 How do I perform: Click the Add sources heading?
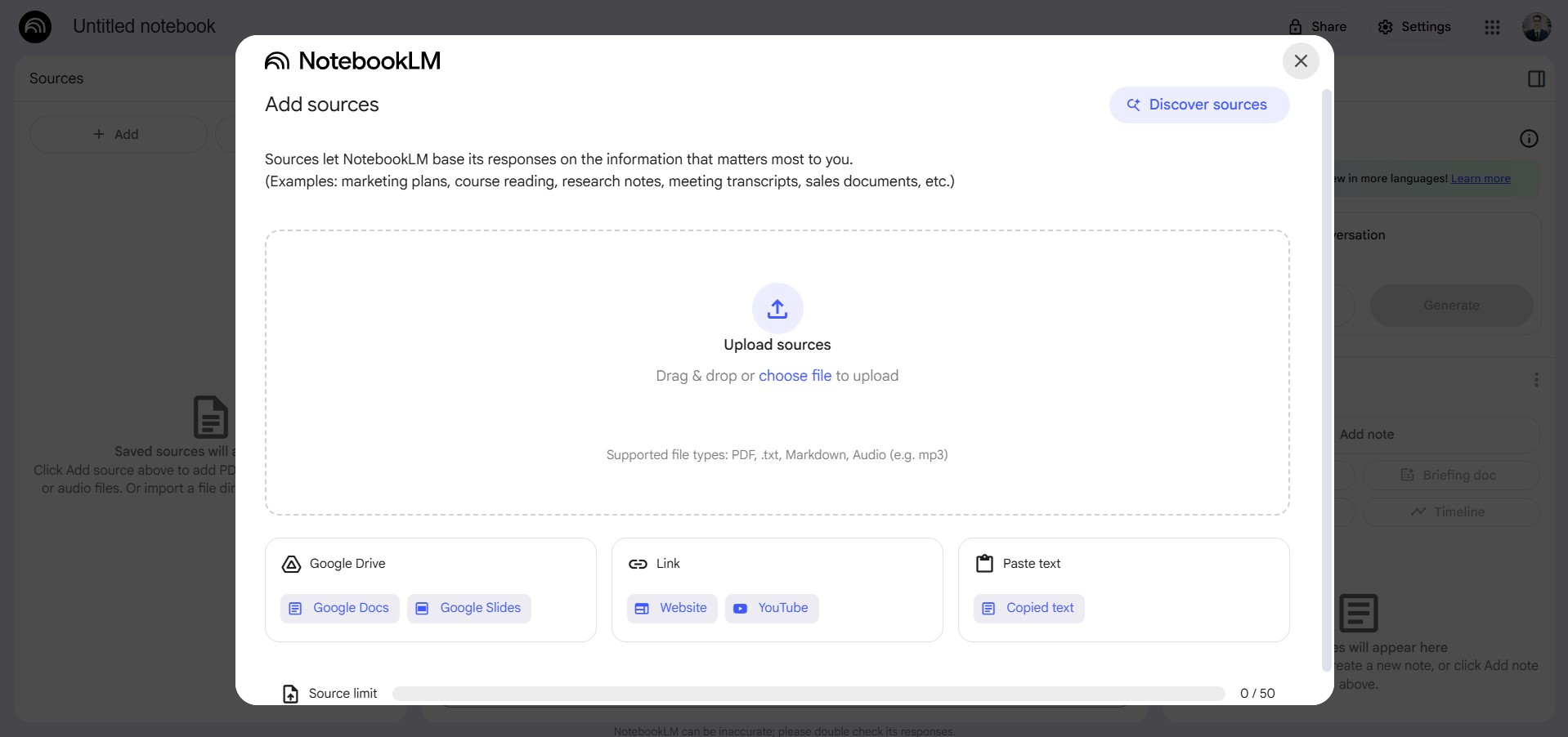coord(322,105)
